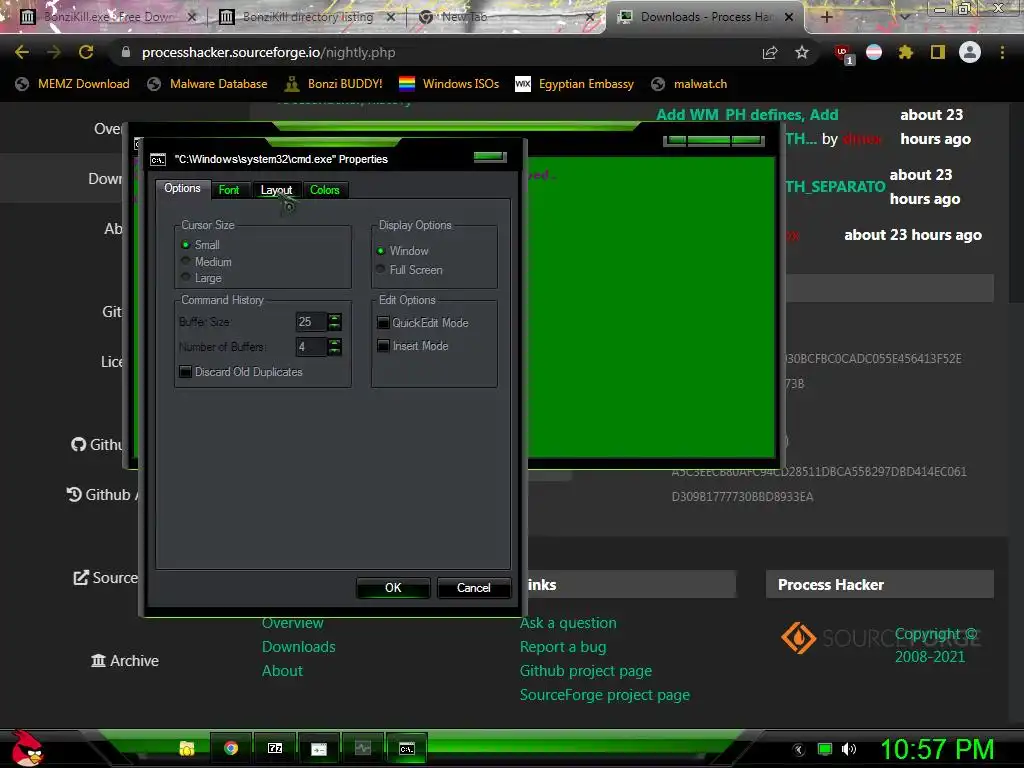Reload the Process Hacker page
Image resolution: width=1024 pixels, height=768 pixels.
[x=86, y=52]
